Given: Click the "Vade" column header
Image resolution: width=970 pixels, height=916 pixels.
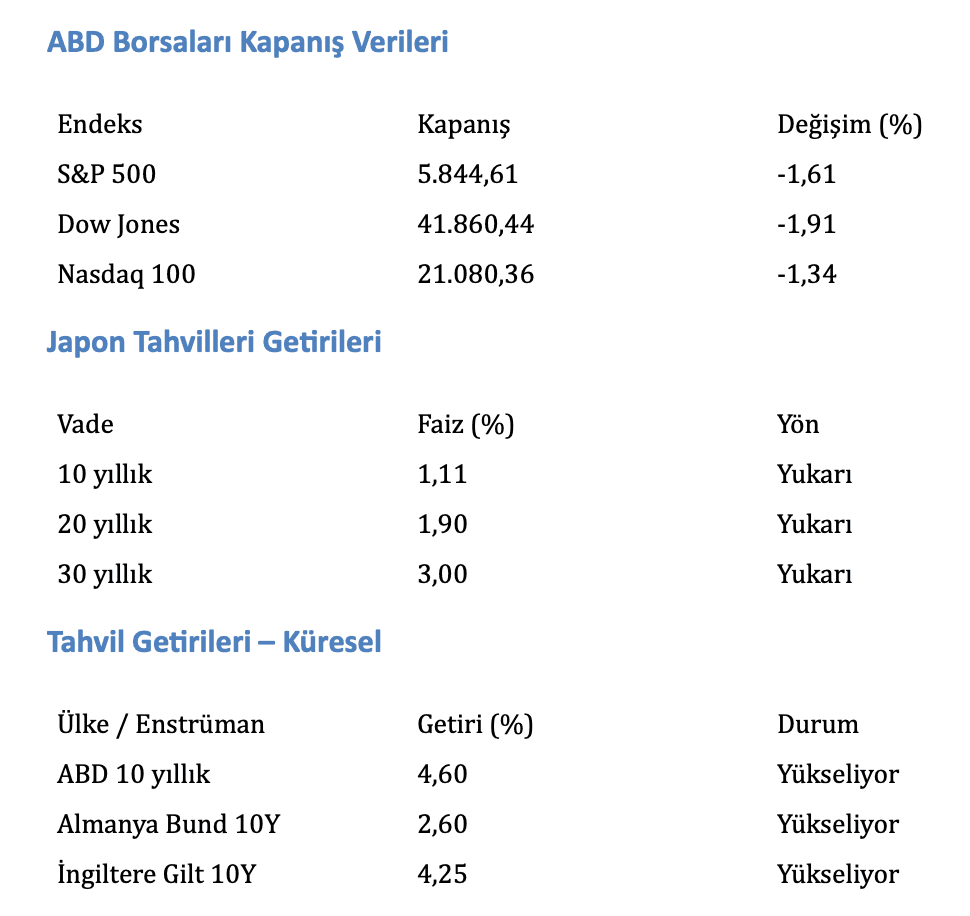Looking at the screenshot, I should (x=85, y=425).
